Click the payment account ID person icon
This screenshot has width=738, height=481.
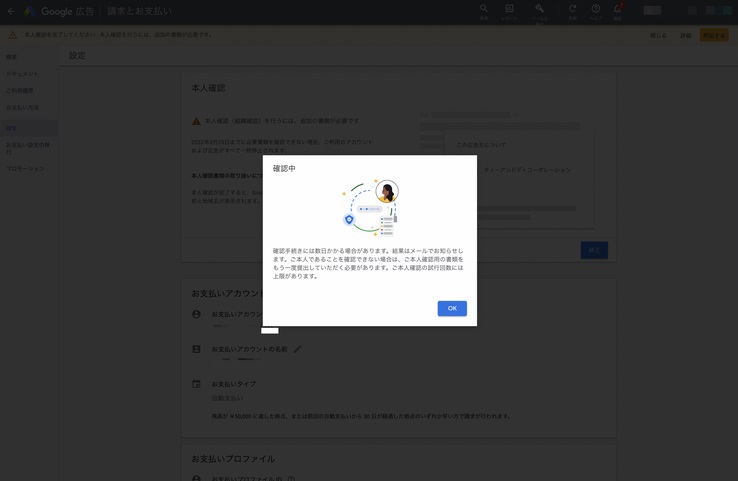[x=196, y=314]
